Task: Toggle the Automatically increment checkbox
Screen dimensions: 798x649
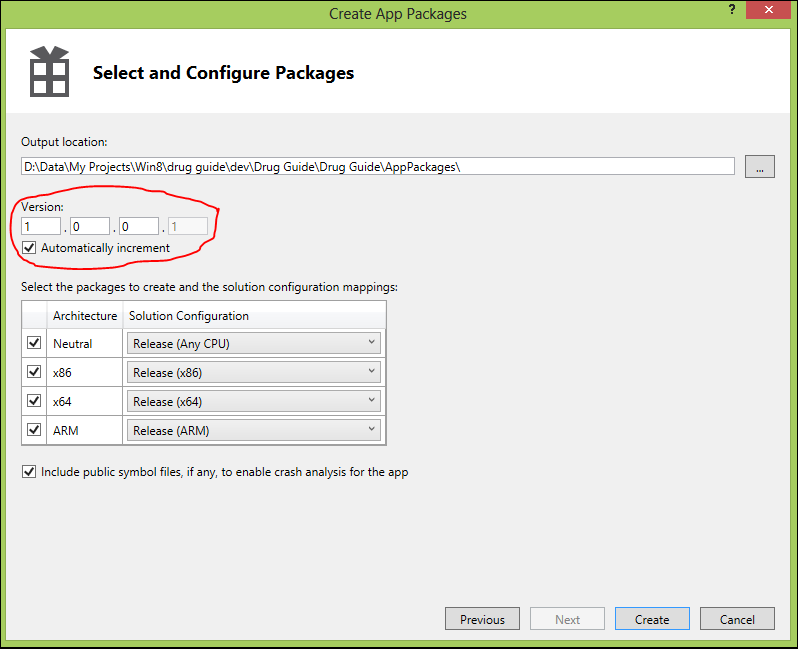Action: coord(29,248)
